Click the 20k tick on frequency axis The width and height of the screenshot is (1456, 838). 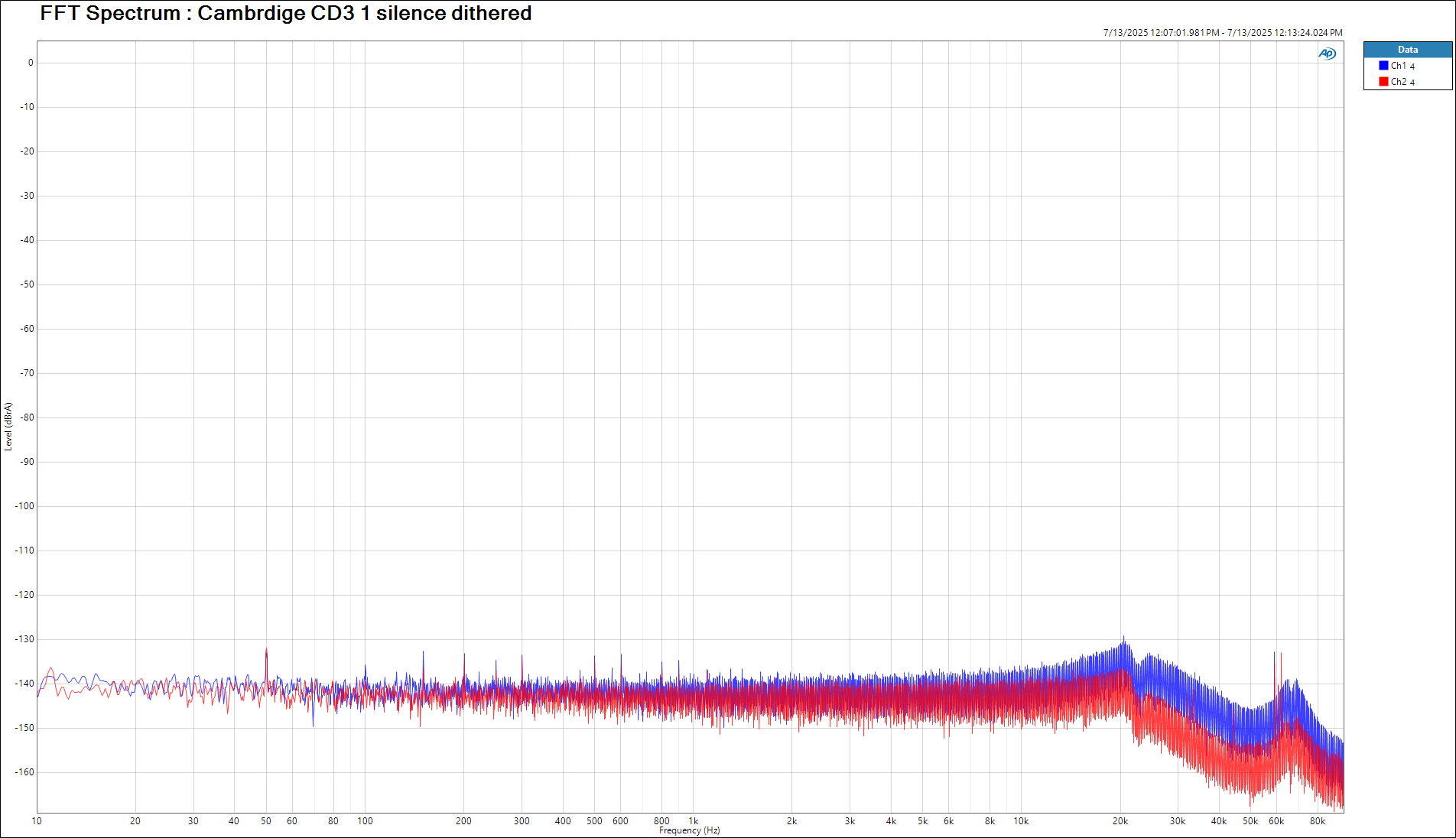coord(1120,821)
